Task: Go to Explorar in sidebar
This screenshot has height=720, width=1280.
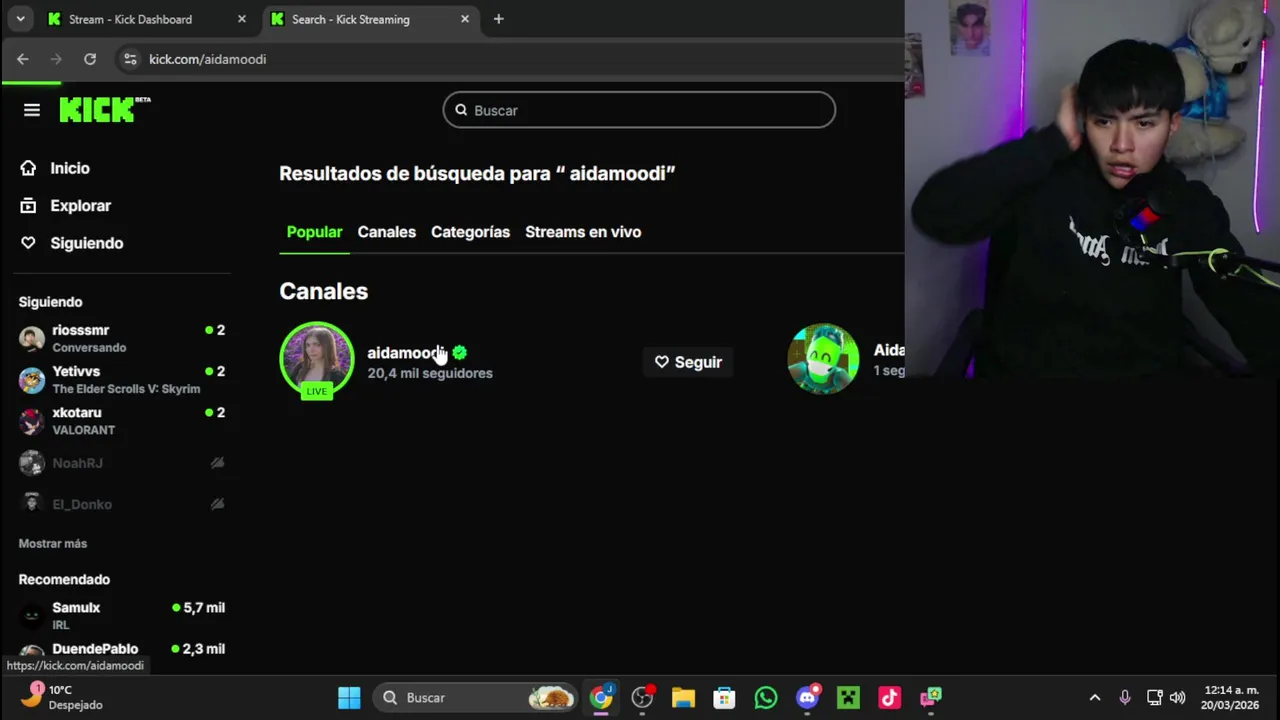Action: click(x=81, y=205)
